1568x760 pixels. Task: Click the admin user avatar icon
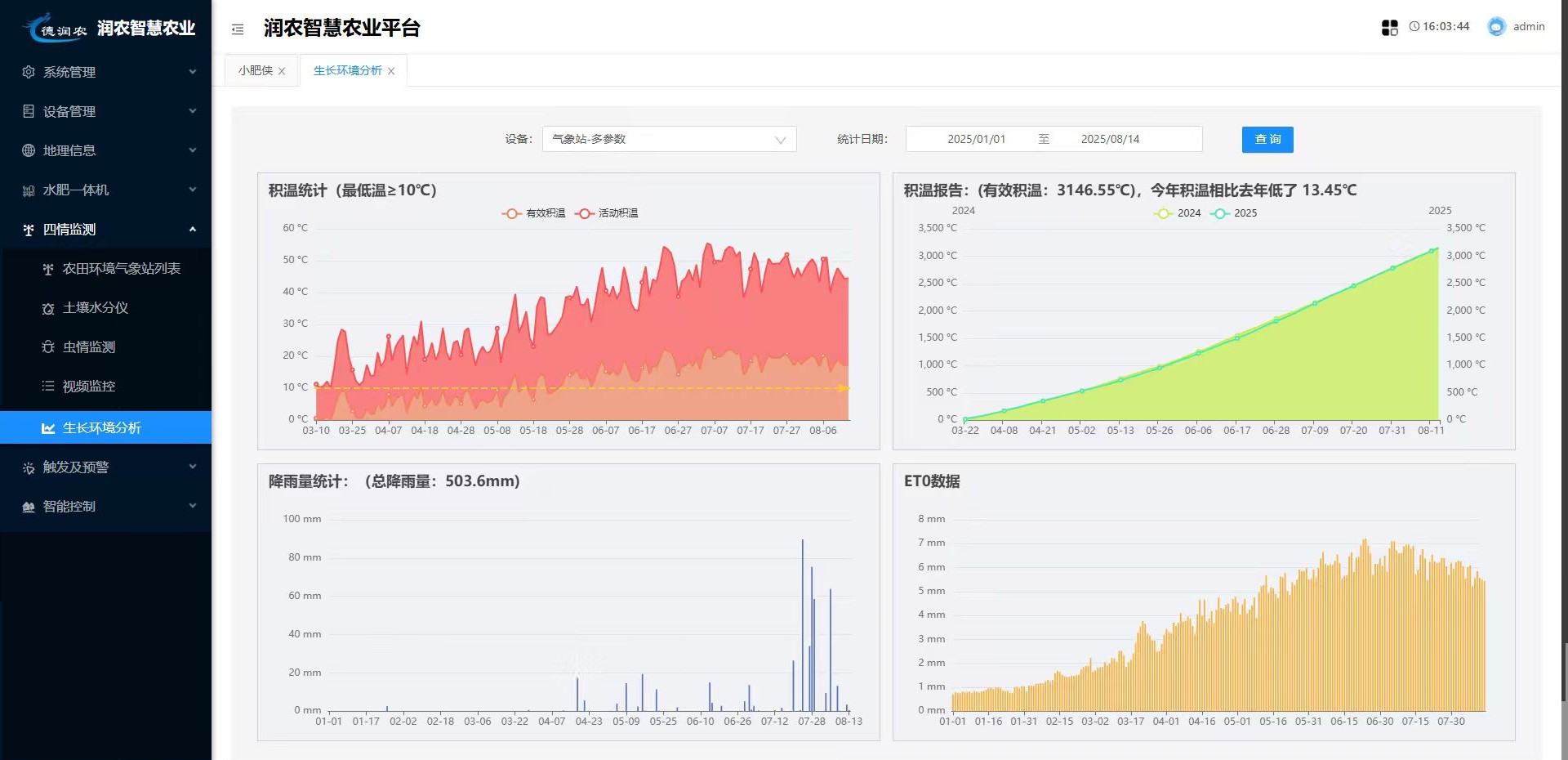(1495, 27)
